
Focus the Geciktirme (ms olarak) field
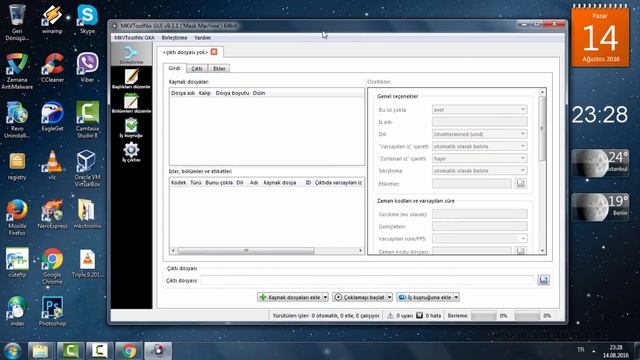(x=479, y=214)
